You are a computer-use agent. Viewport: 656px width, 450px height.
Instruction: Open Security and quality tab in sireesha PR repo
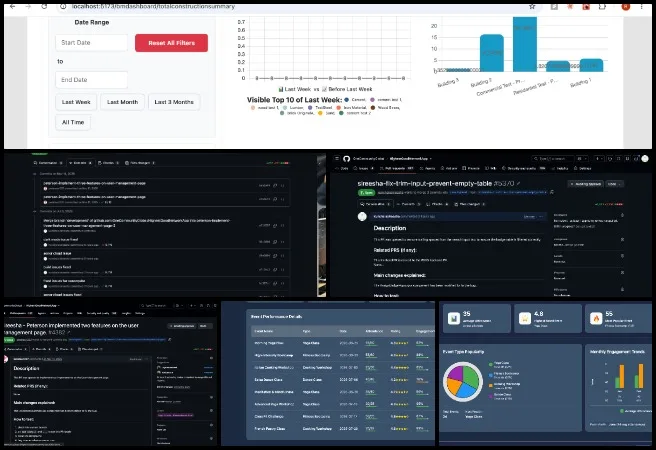click(x=525, y=169)
